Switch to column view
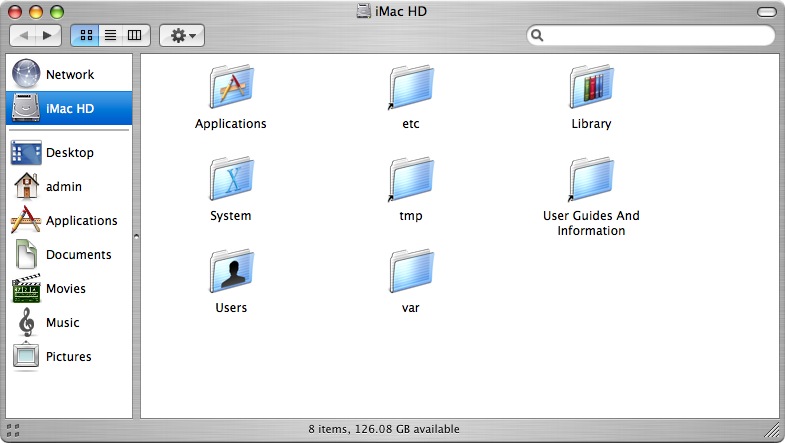The image size is (785, 443). (135, 36)
